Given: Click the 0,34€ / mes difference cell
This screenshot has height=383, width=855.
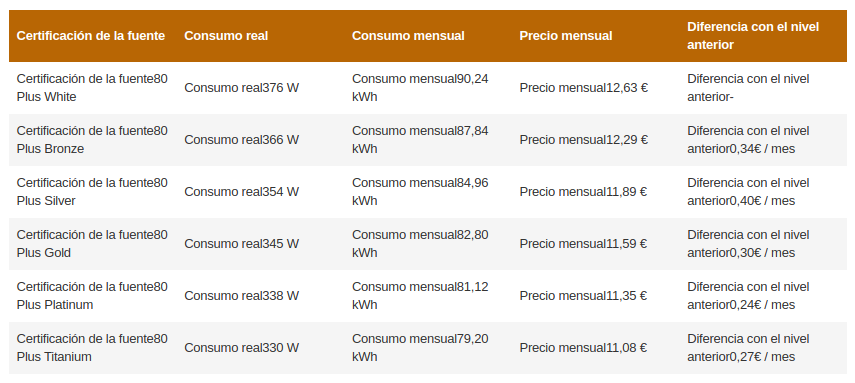Looking at the screenshot, I should pos(763,140).
